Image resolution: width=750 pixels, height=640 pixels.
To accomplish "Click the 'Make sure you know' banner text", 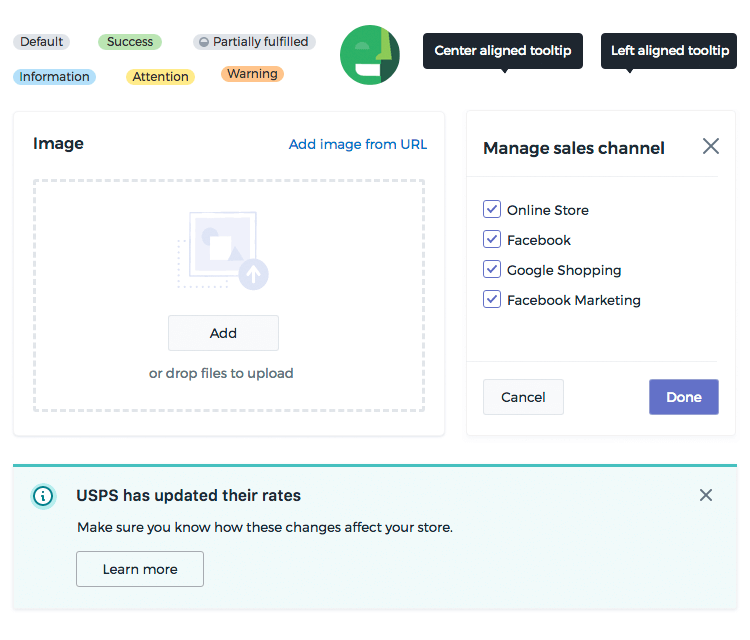I will pos(265,527).
